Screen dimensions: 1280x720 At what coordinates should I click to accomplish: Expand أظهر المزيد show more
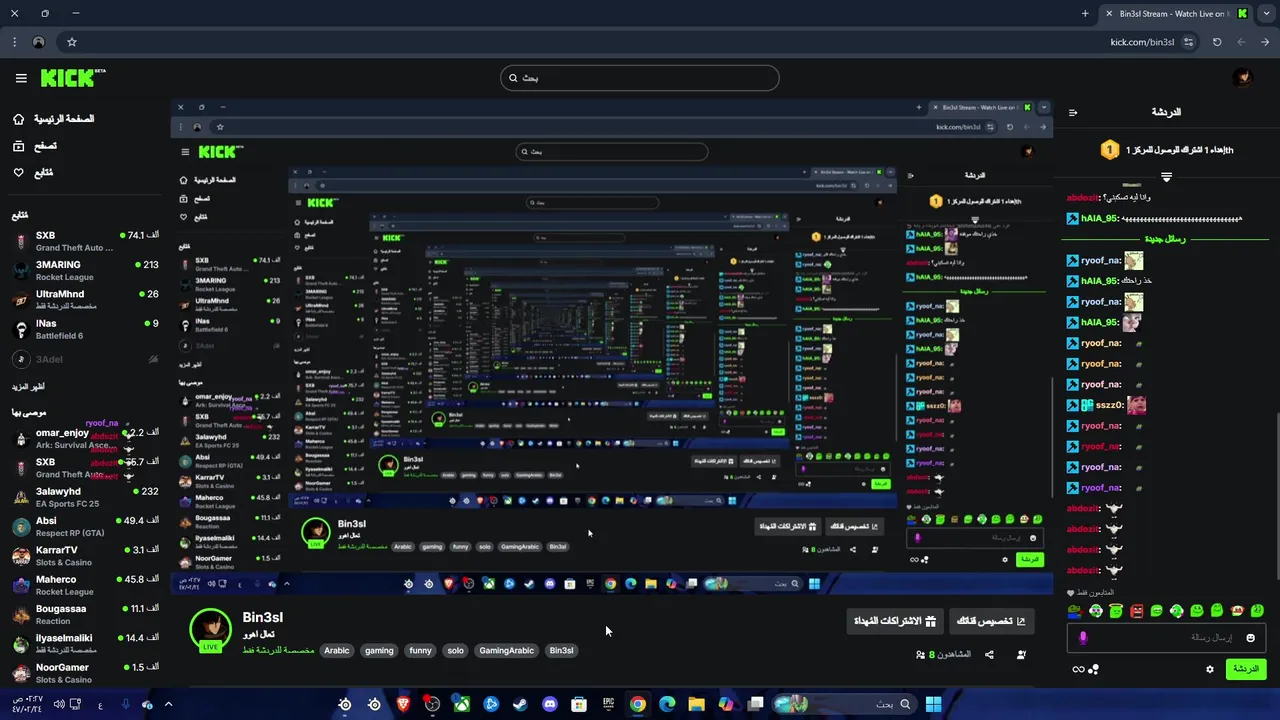tap(28, 386)
